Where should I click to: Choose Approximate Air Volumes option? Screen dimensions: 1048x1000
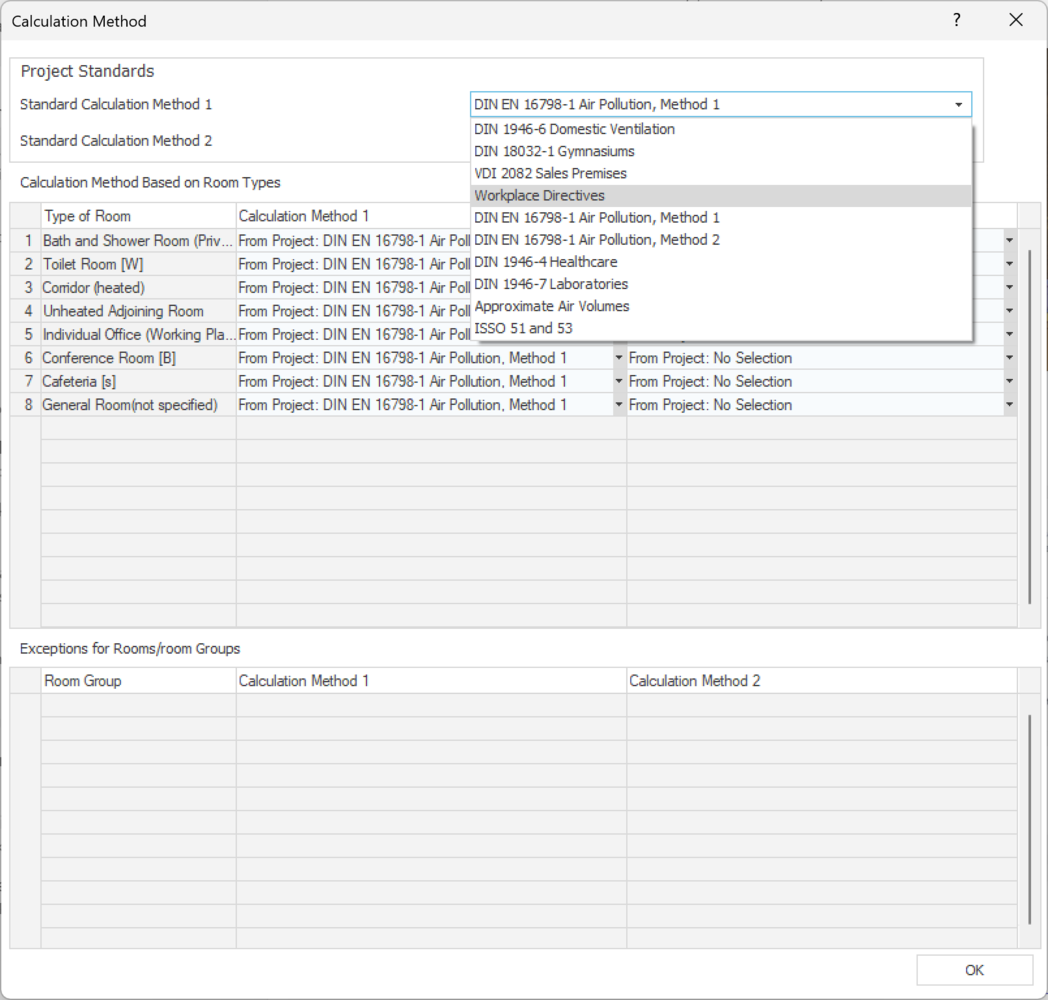pyautogui.click(x=552, y=306)
